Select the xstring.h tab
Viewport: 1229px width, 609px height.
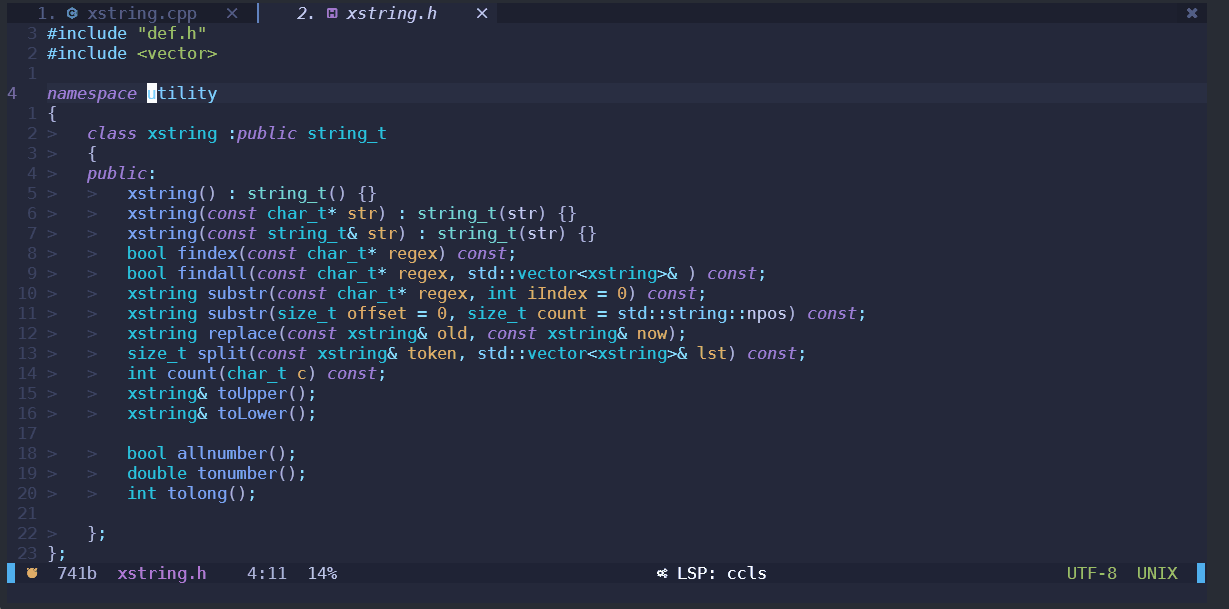pyautogui.click(x=391, y=13)
